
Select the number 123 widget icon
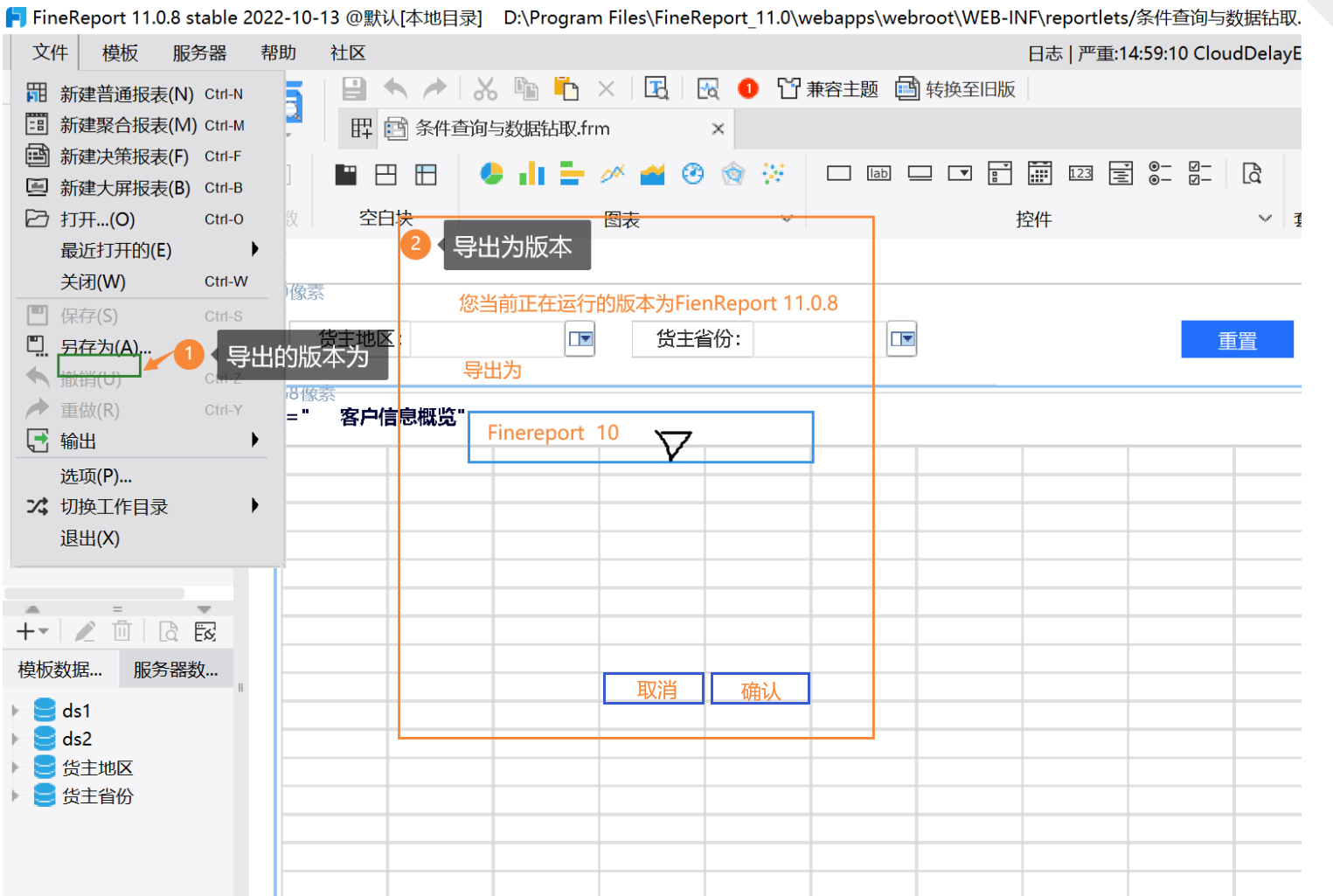click(x=1080, y=173)
